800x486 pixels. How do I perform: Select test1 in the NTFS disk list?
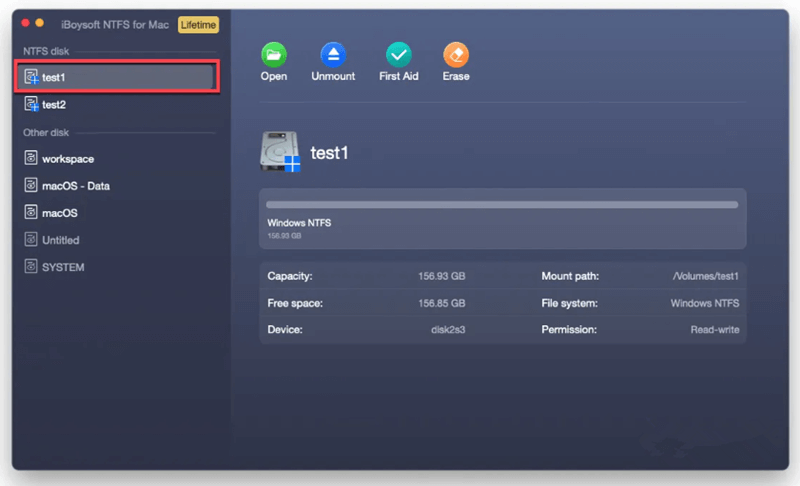(117, 77)
